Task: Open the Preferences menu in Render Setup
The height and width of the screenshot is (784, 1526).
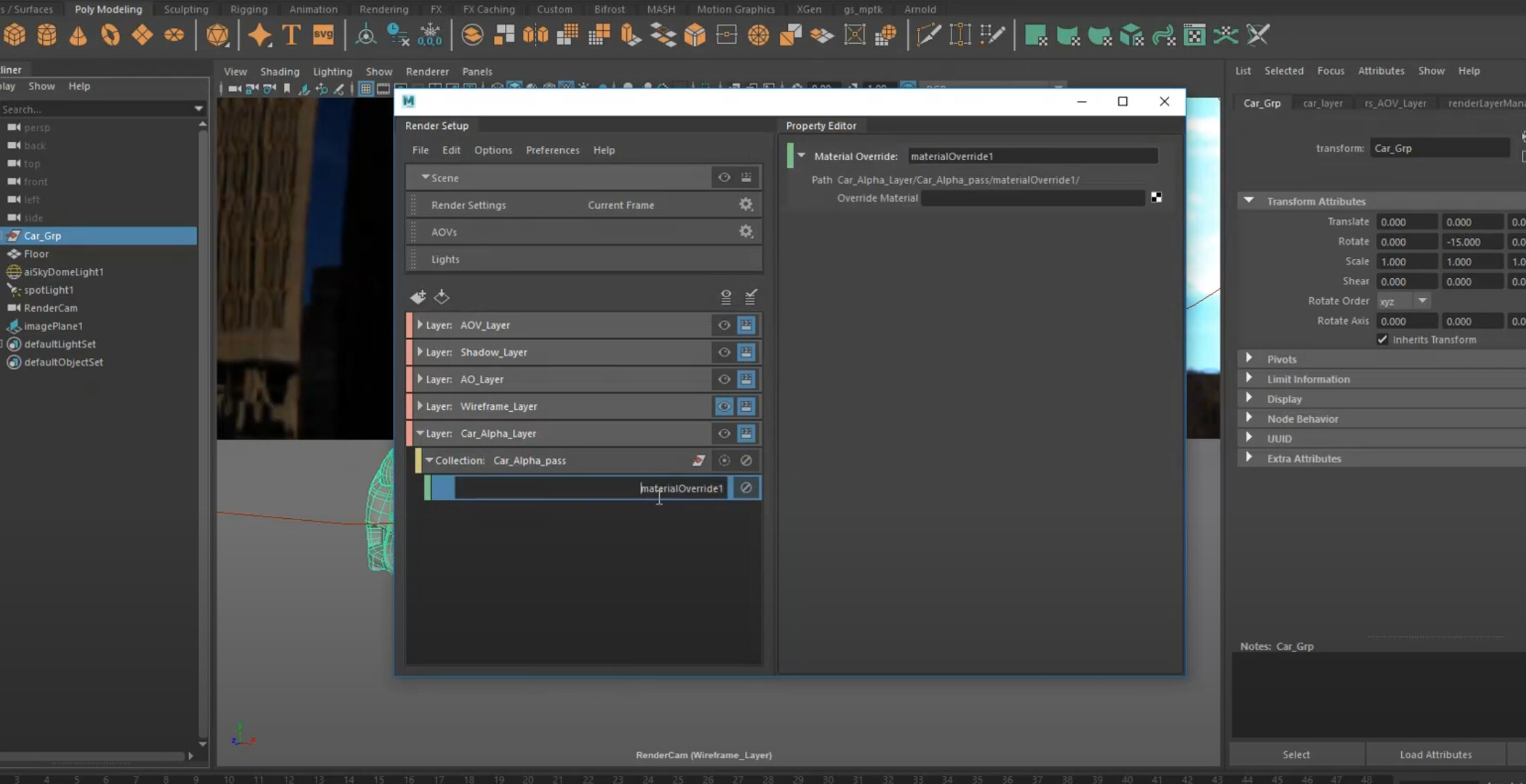Action: click(553, 150)
